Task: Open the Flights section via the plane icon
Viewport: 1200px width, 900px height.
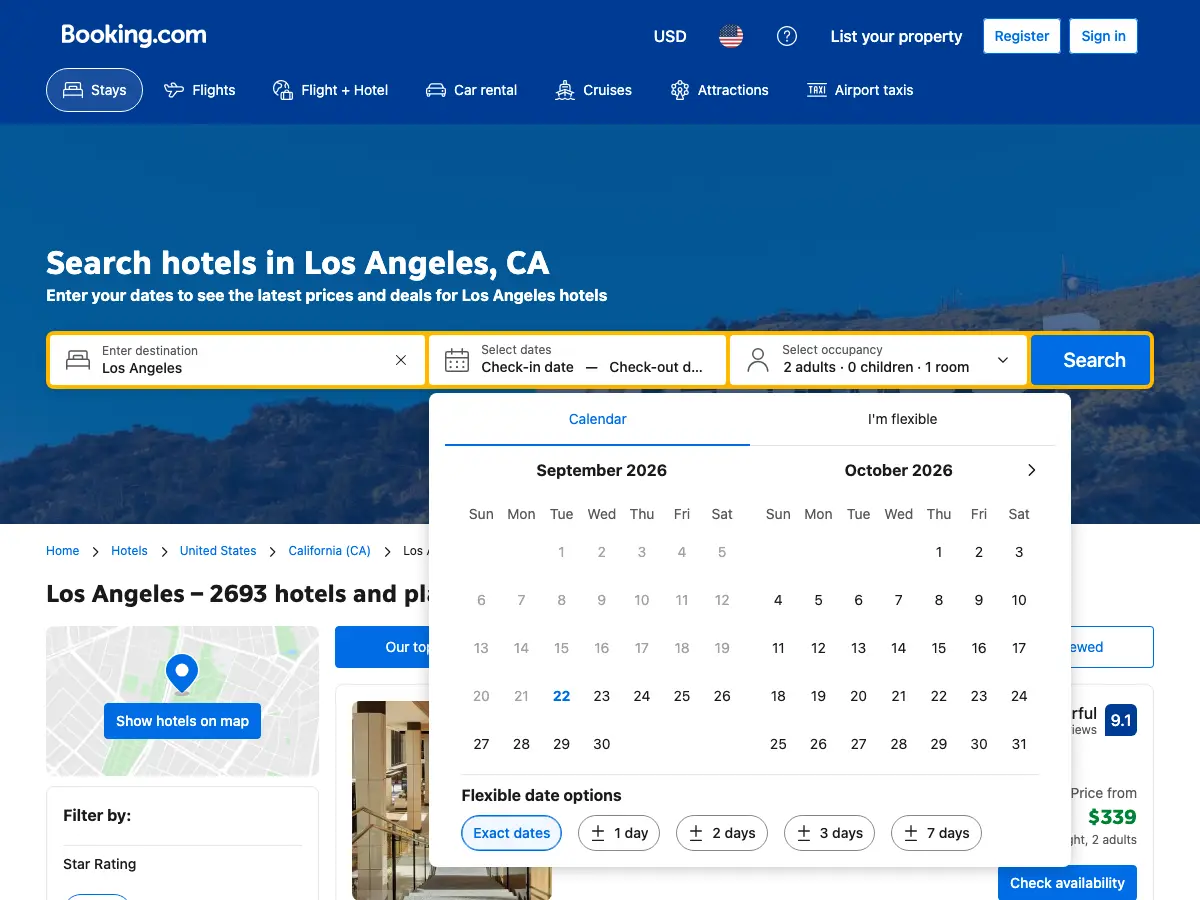Action: click(x=174, y=90)
